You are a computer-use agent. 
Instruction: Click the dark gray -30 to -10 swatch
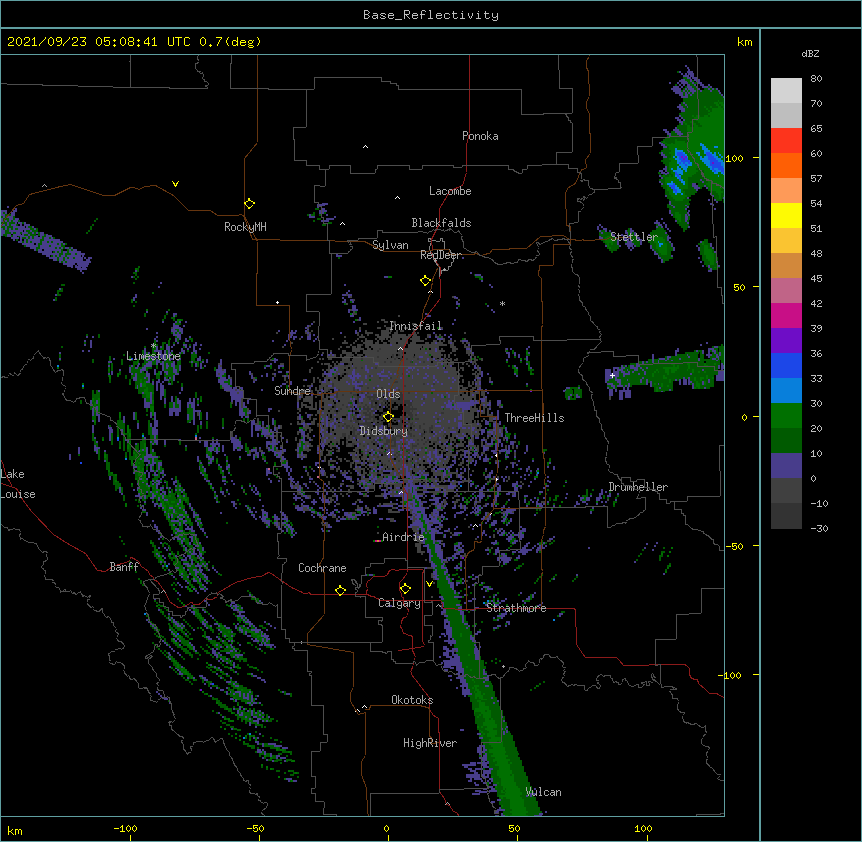coord(786,516)
